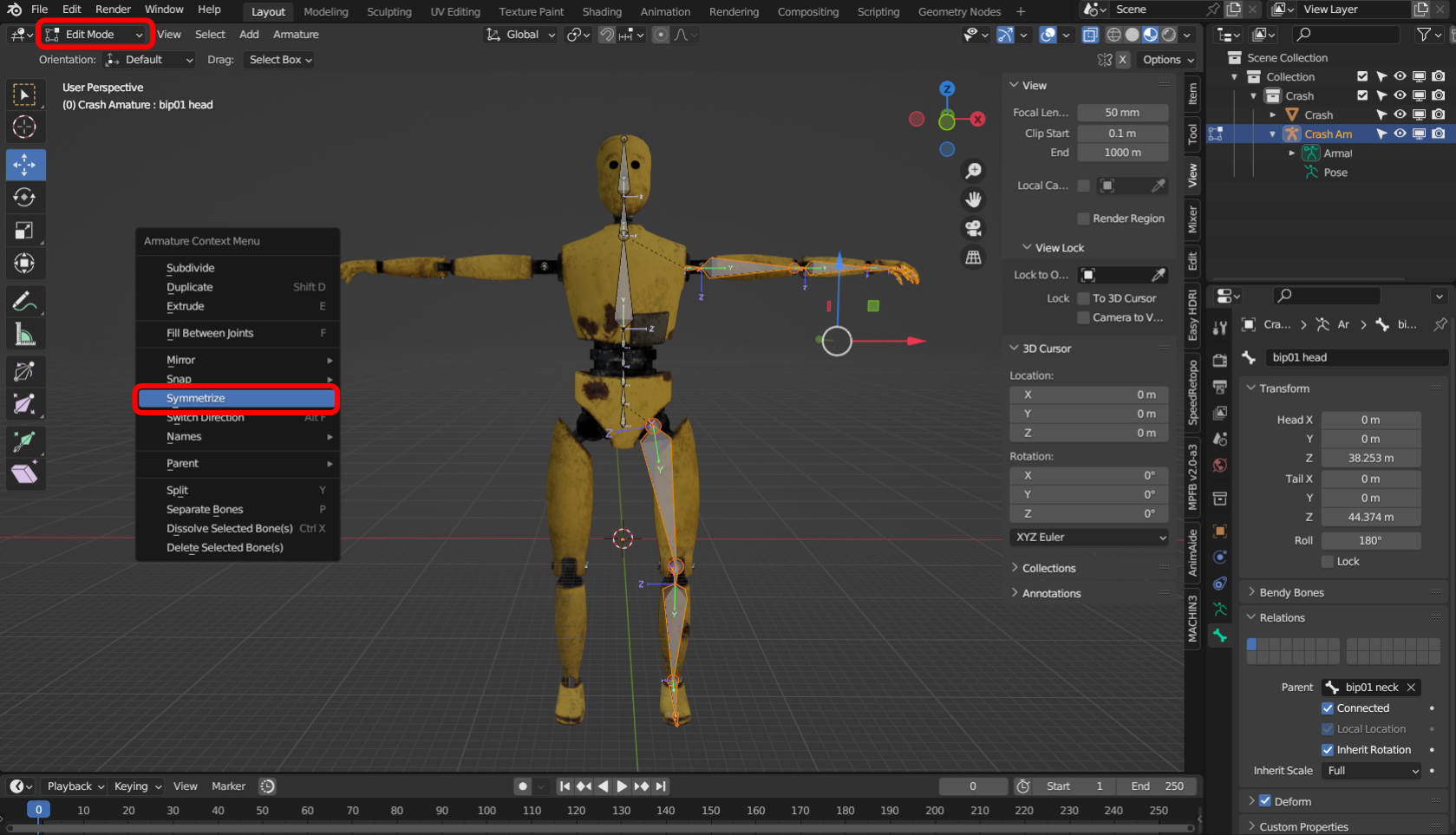Viewport: 1456px width, 835px height.
Task: Open the XYZ Euler rotation mode dropdown
Action: [1089, 538]
